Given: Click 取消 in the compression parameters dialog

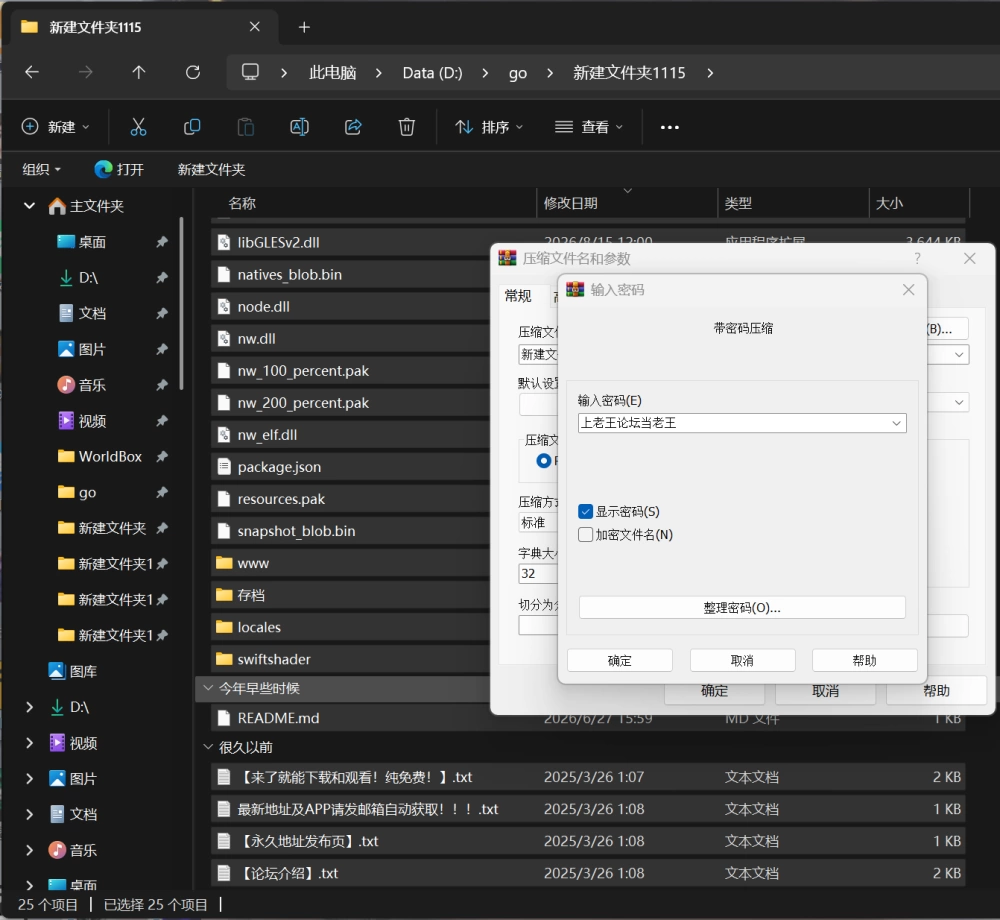Looking at the screenshot, I should coord(825,691).
